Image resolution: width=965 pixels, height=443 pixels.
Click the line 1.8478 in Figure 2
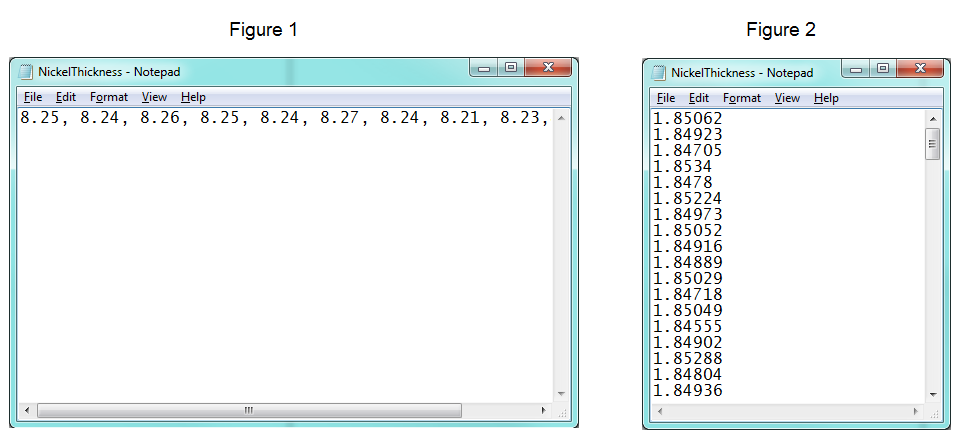683,182
